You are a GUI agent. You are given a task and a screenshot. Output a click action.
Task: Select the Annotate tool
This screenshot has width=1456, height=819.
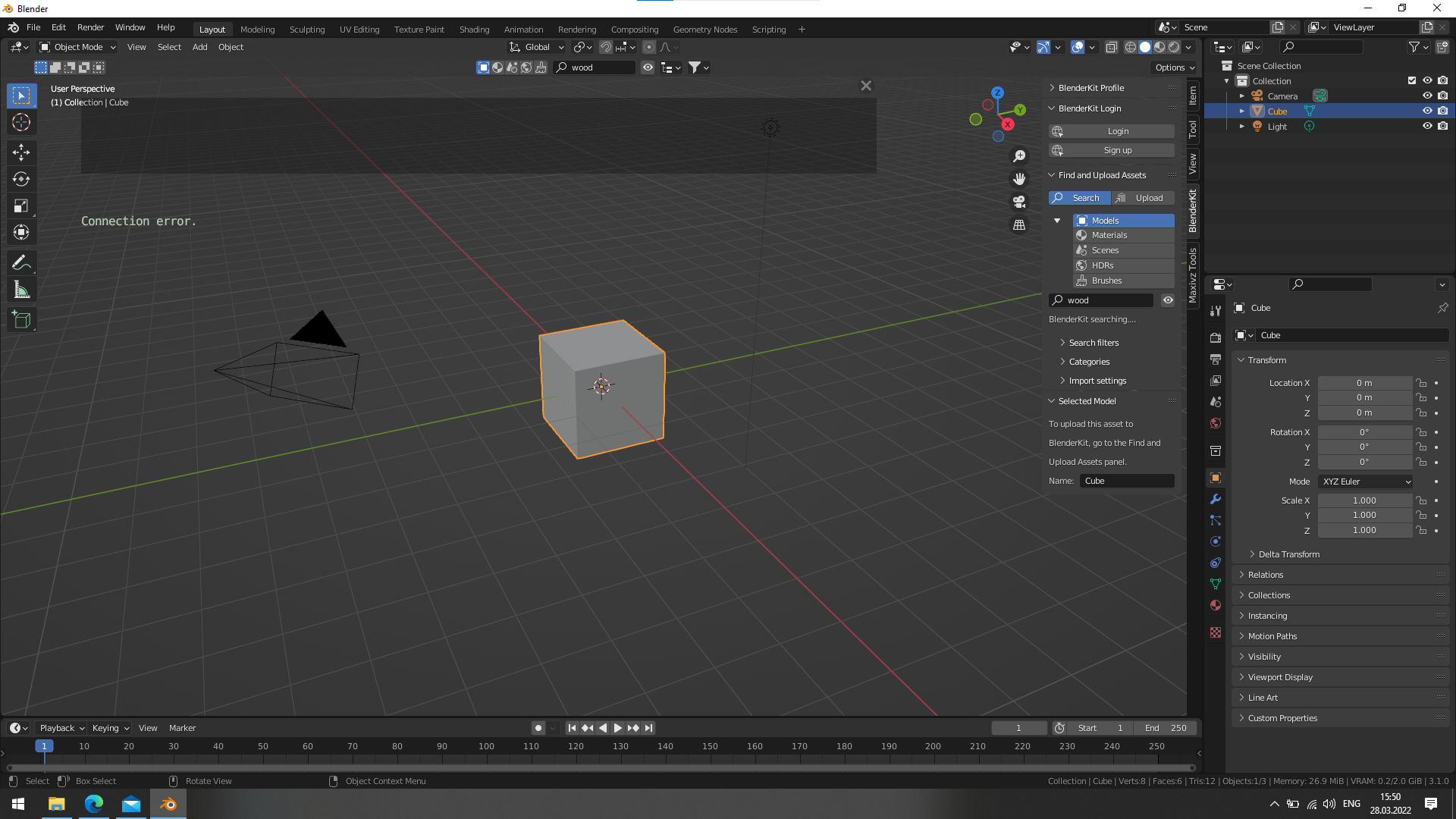click(21, 262)
